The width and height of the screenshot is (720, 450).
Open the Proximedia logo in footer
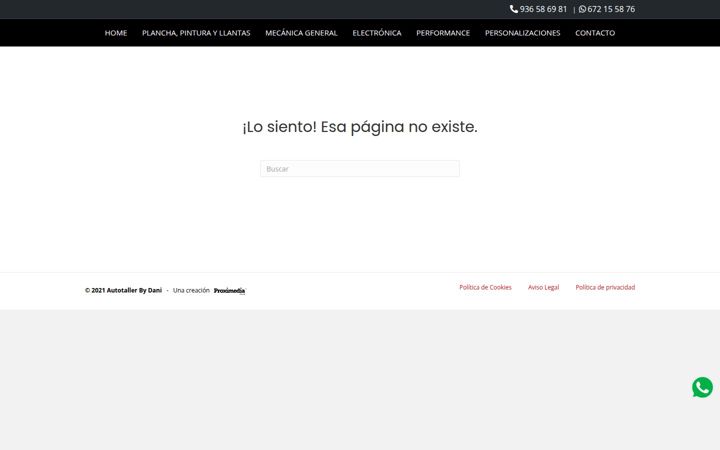coord(230,291)
